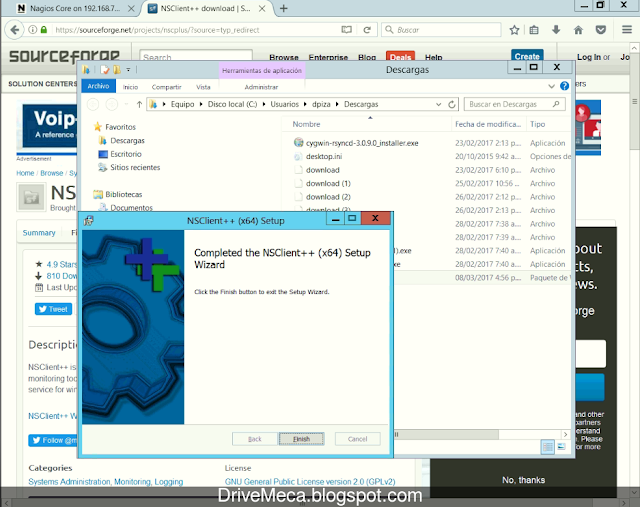This screenshot has width=640, height=507.
Task: Close the Nagios Core tab
Action: pyautogui.click(x=131, y=8)
